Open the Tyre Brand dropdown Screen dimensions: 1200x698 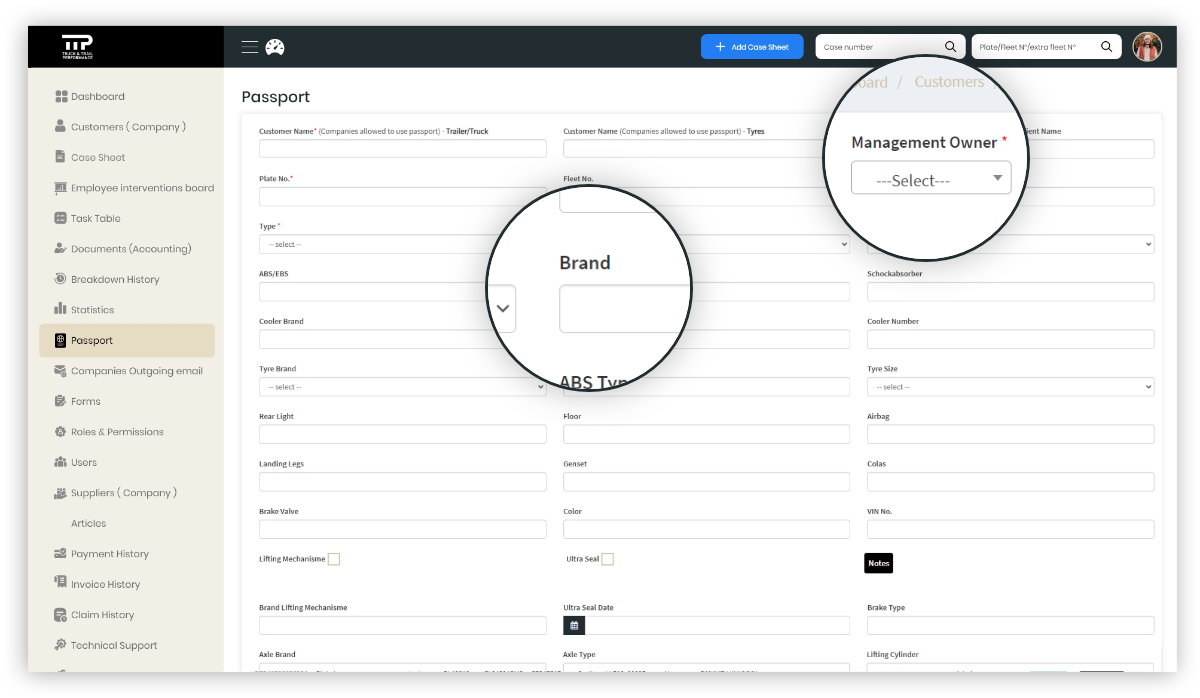click(x=402, y=387)
